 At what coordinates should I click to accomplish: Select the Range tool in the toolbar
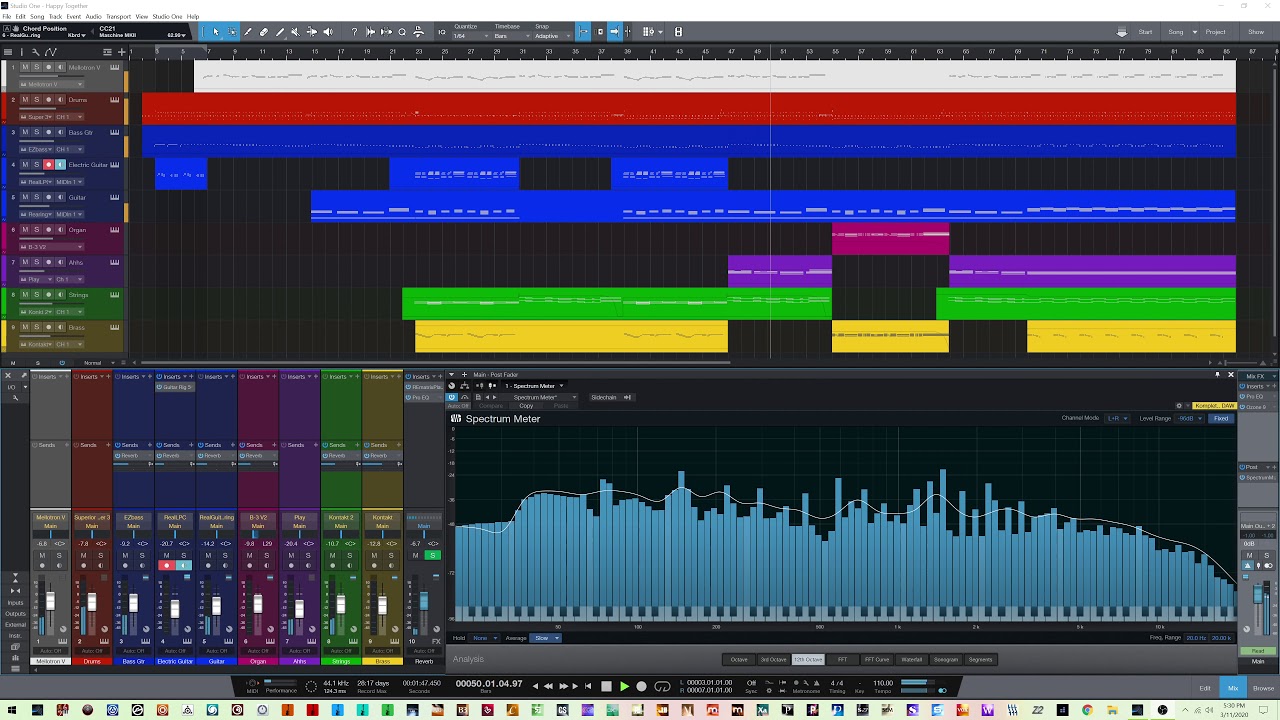tap(232, 32)
